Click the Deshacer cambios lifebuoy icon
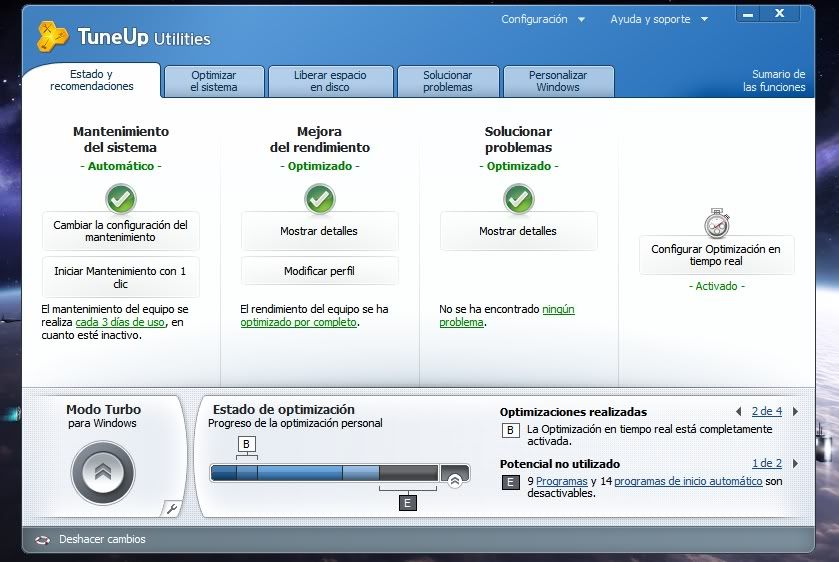This screenshot has height=562, width=839. [42, 540]
